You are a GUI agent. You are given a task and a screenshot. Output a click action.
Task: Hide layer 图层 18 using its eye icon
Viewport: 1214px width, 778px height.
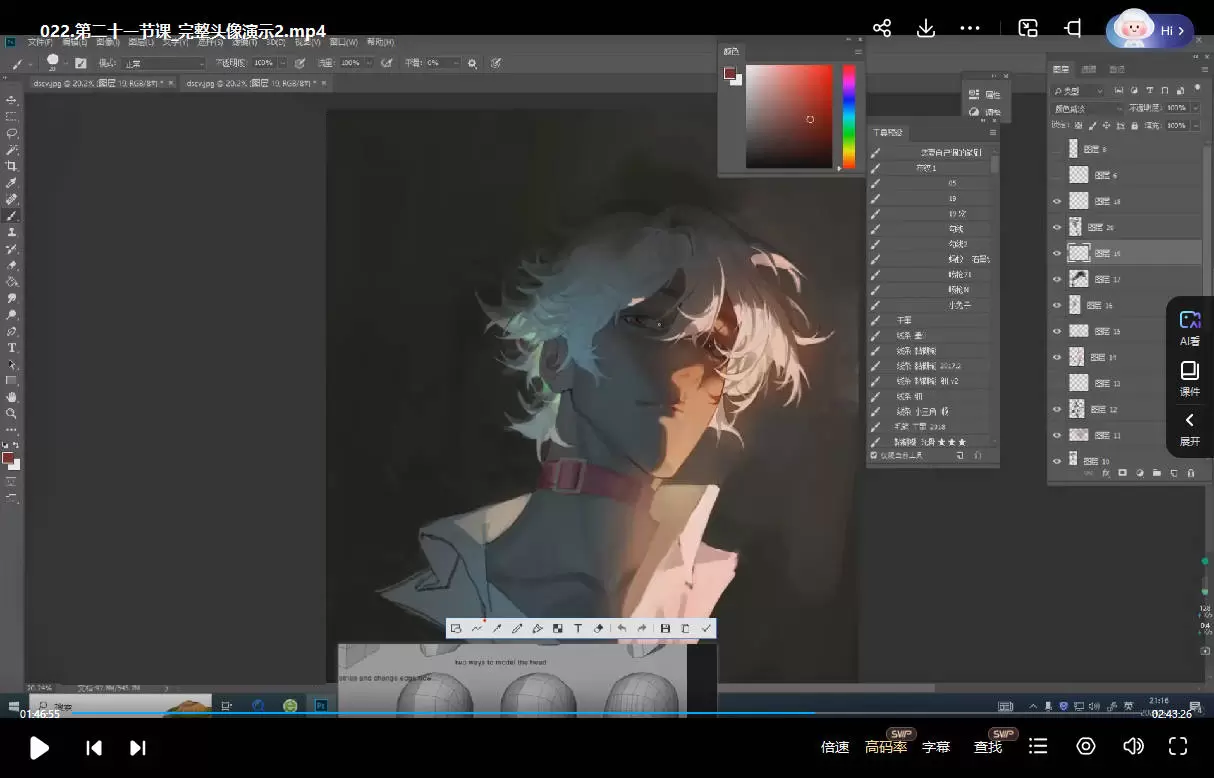click(x=1057, y=201)
